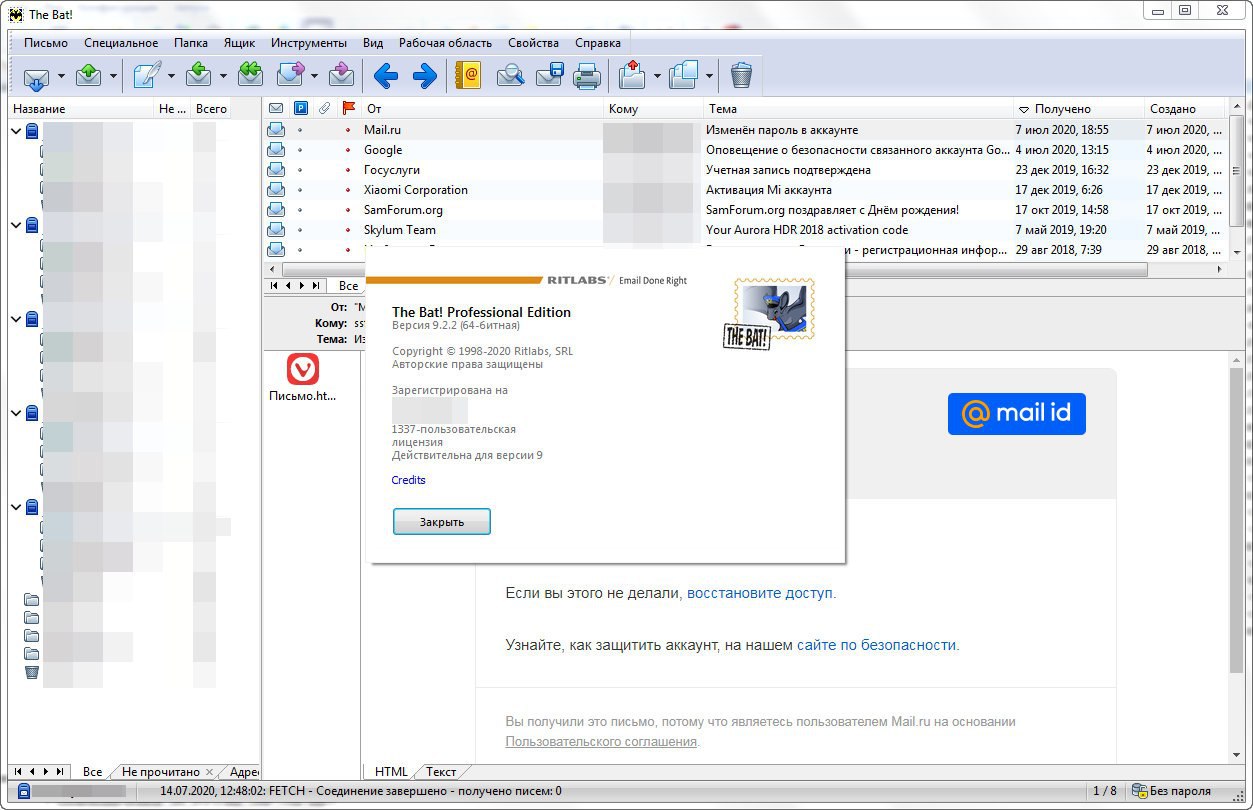This screenshot has height=810, width=1253.
Task: Click Закрыть button in About dialog
Action: (x=442, y=522)
